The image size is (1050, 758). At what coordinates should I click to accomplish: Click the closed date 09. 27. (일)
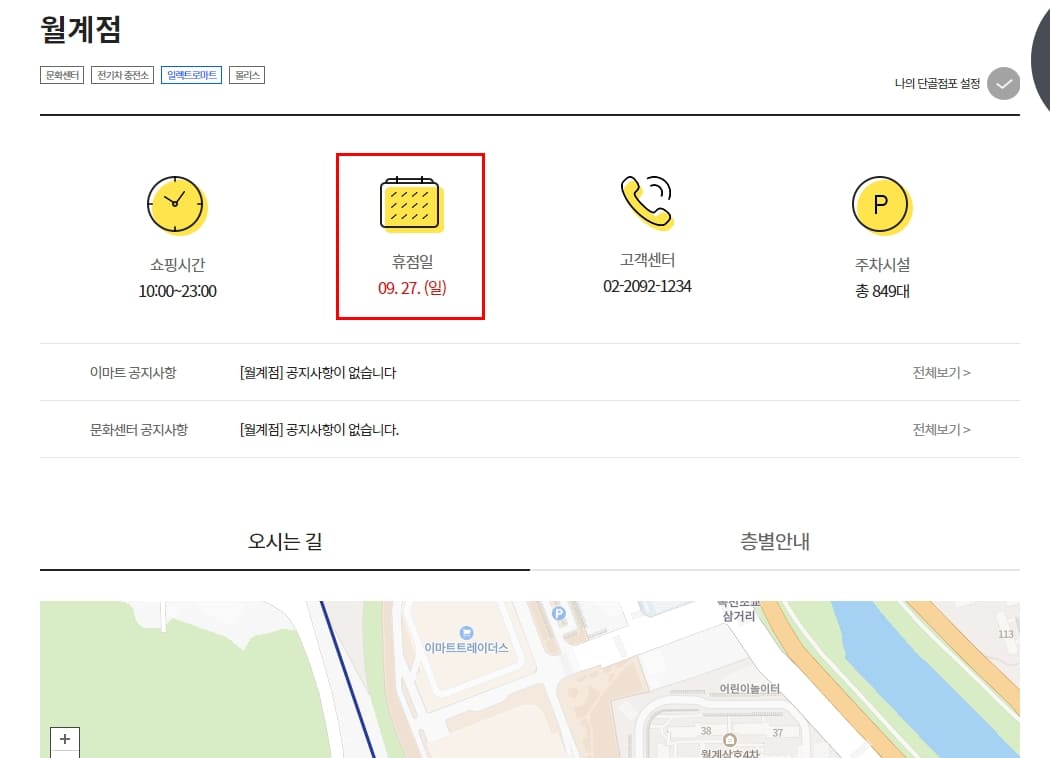click(x=412, y=288)
